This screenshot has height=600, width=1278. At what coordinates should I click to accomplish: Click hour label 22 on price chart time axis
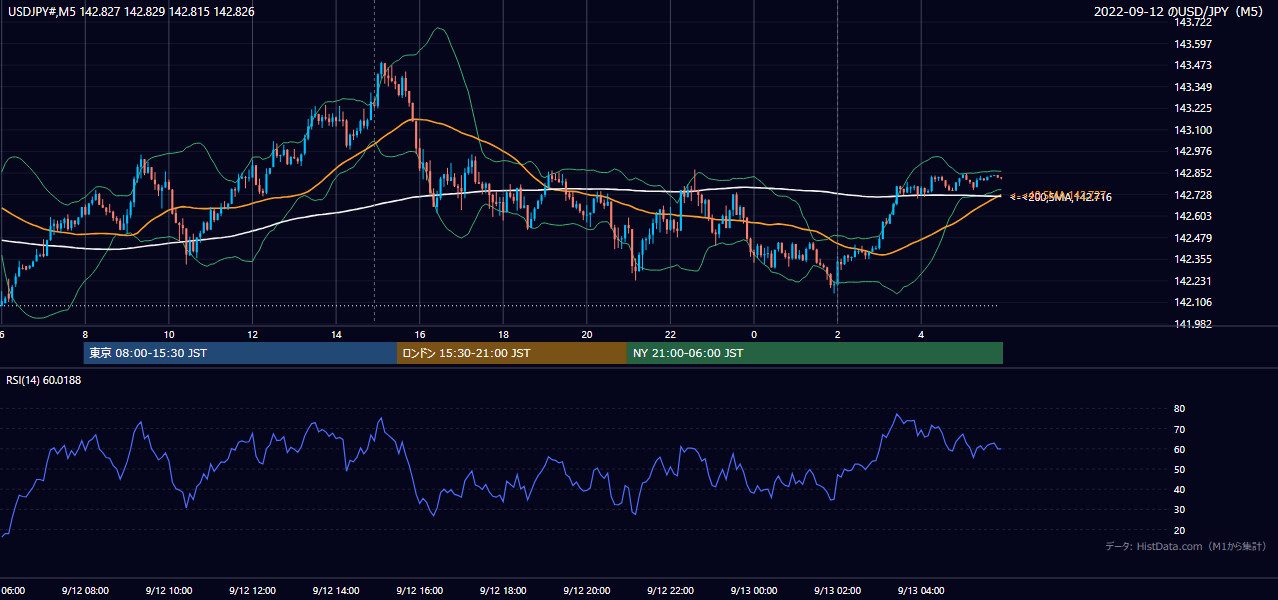pos(670,334)
